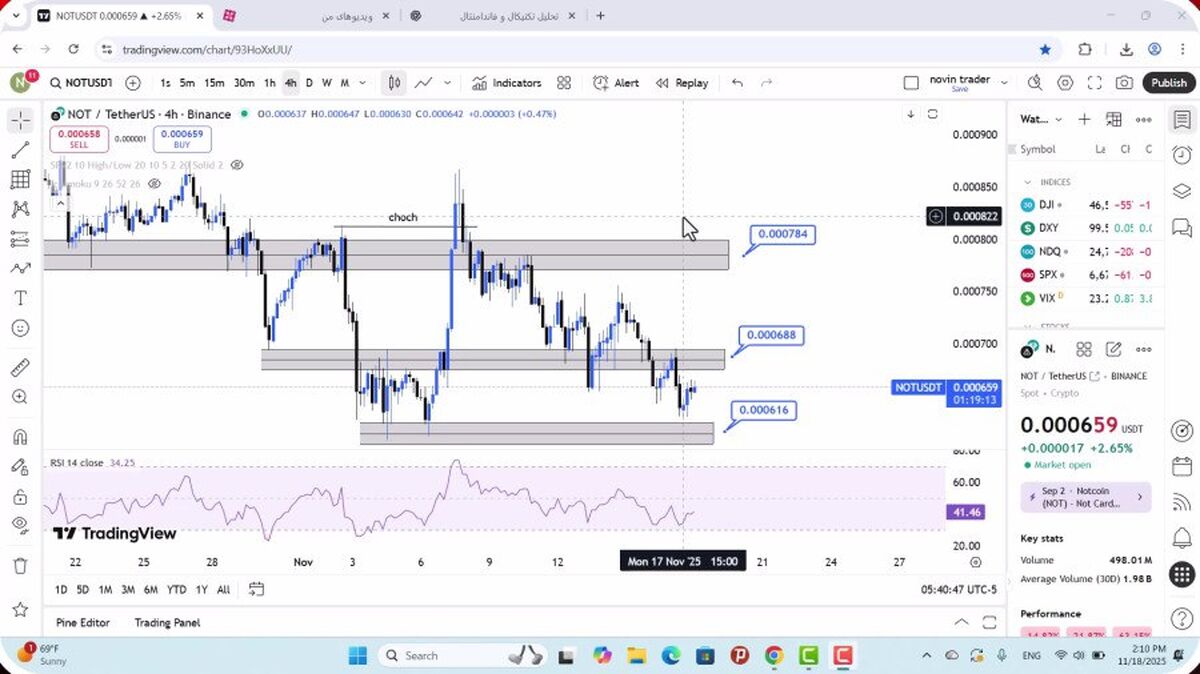
Task: Toggle magnet mode in left toolbar
Action: [x=20, y=437]
